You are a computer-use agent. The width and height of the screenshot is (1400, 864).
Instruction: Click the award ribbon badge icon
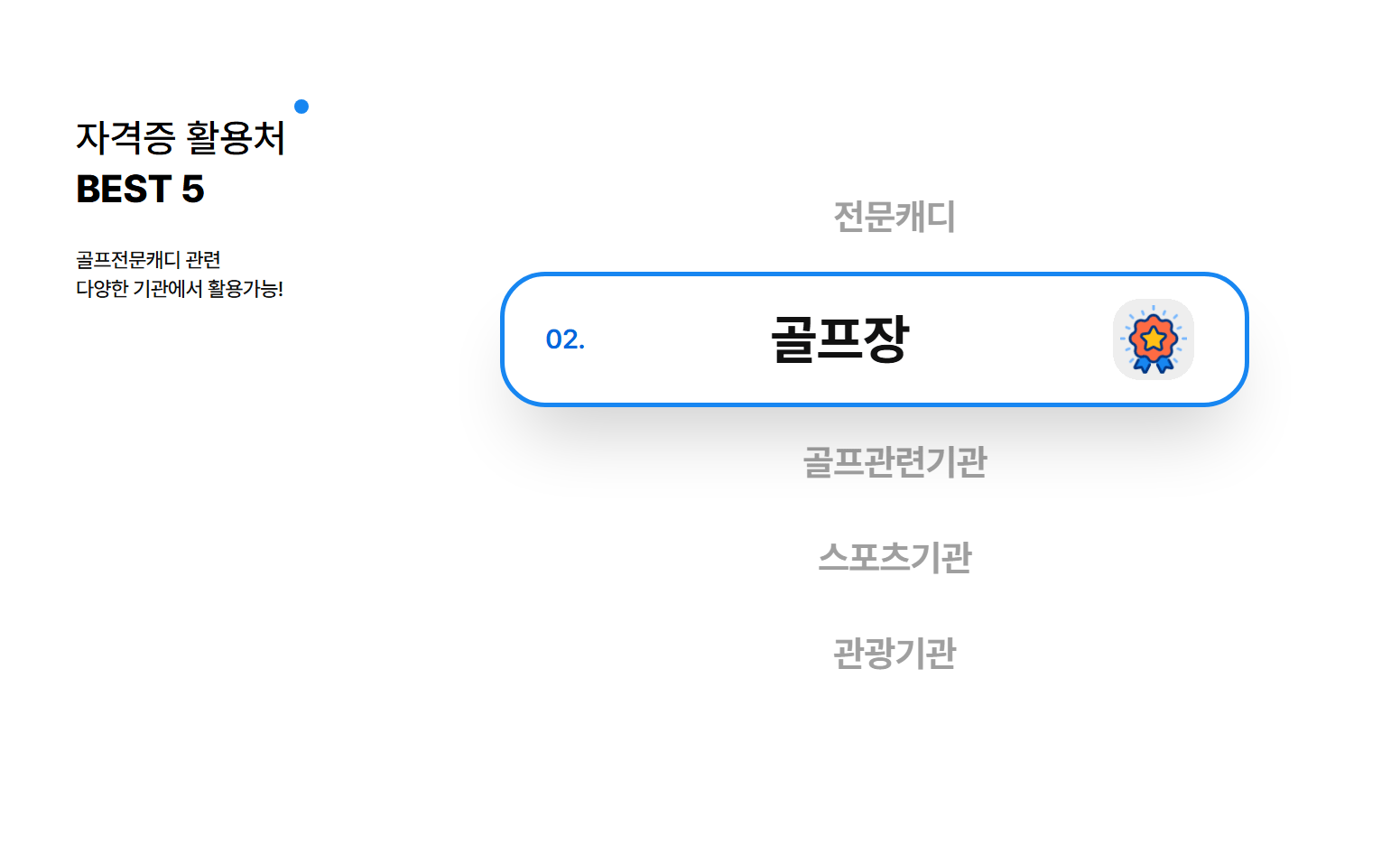[1153, 339]
